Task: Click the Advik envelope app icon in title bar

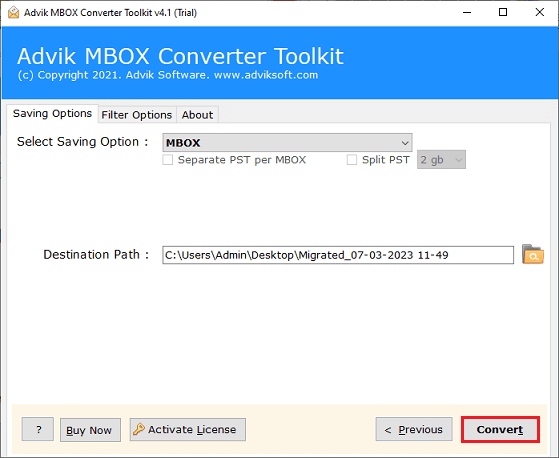Action: [13, 12]
